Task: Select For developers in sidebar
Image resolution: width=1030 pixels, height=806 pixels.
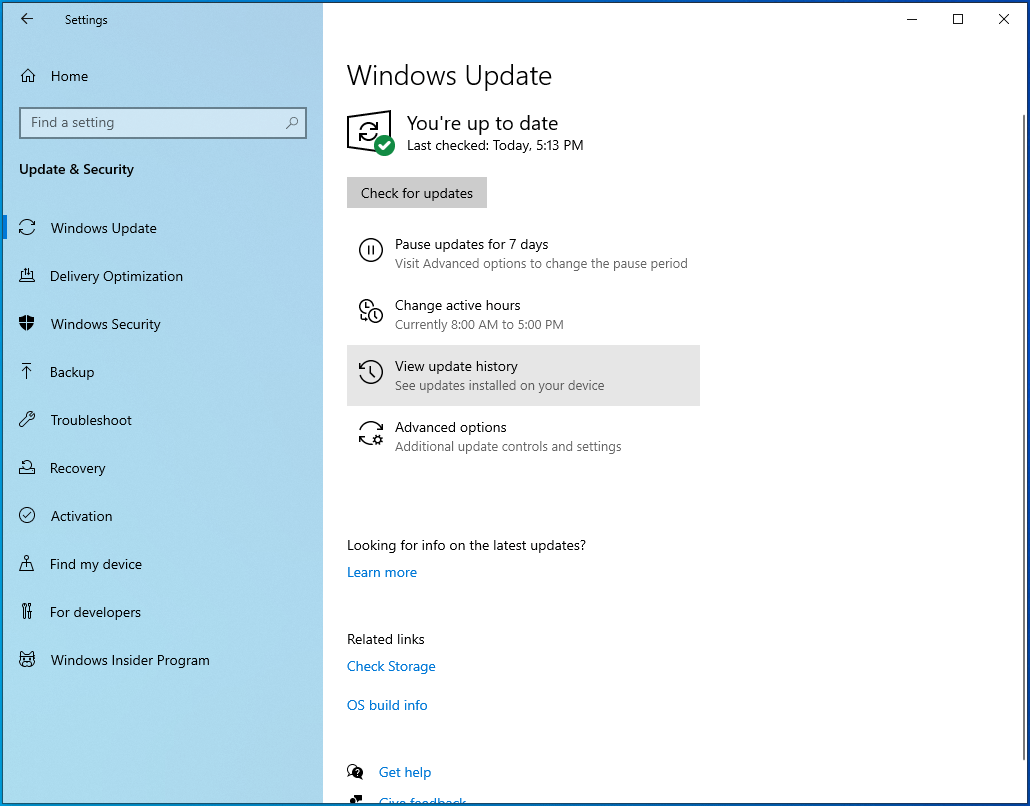Action: (95, 612)
